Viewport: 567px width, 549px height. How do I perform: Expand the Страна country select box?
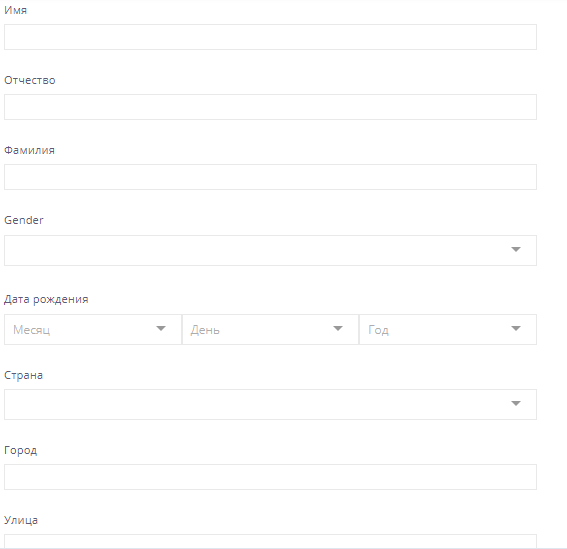(x=270, y=404)
